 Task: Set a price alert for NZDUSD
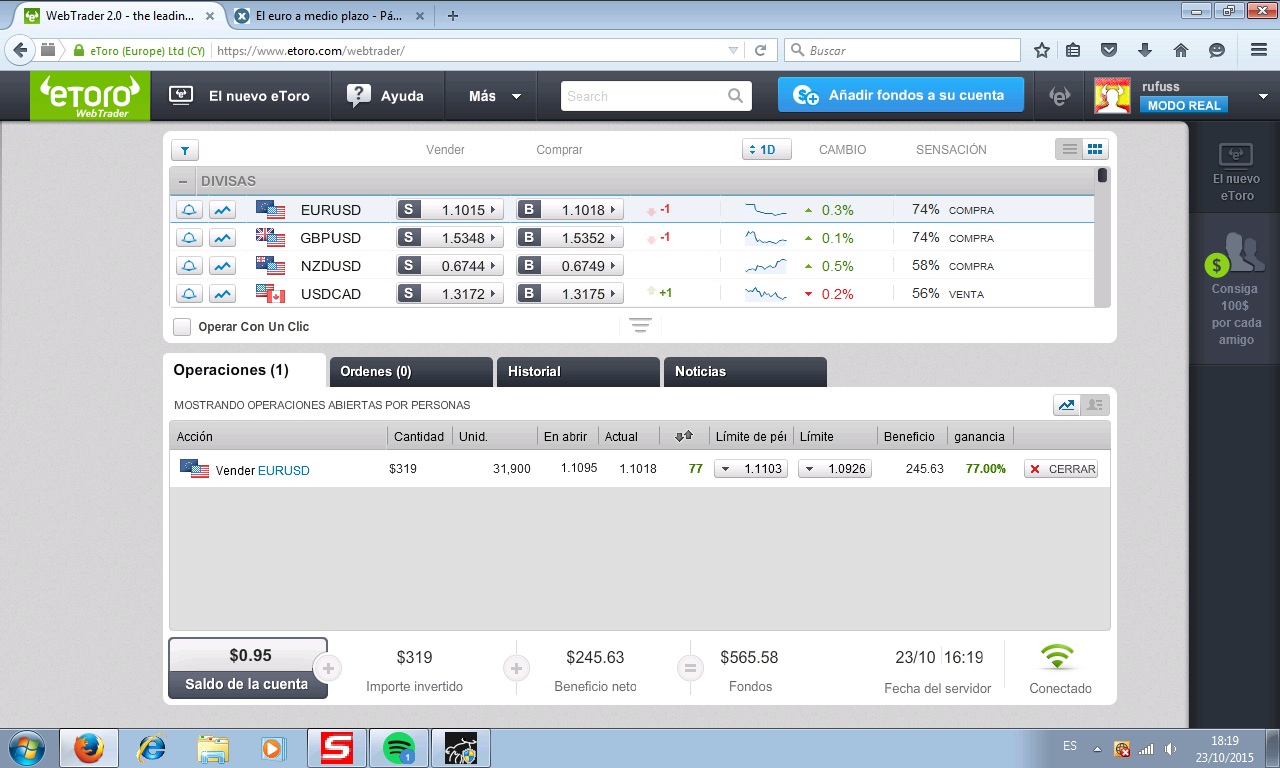[189, 266]
